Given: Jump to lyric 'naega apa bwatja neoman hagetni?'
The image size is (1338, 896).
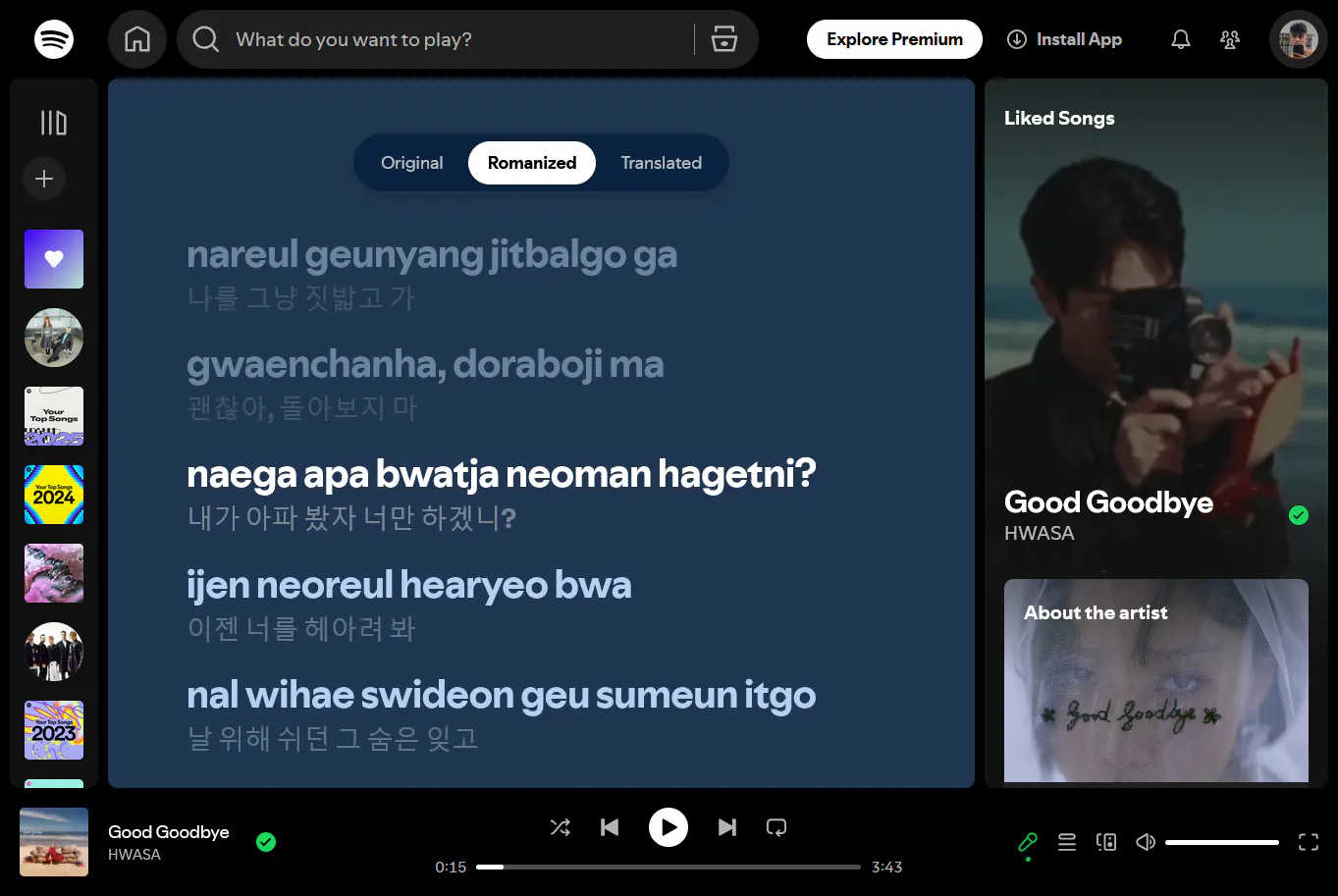Looking at the screenshot, I should tap(502, 475).
